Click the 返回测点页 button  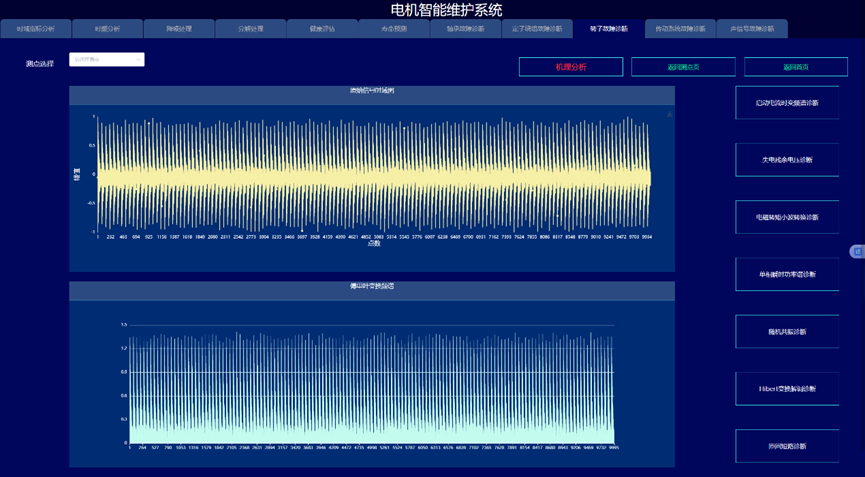pyautogui.click(x=683, y=67)
